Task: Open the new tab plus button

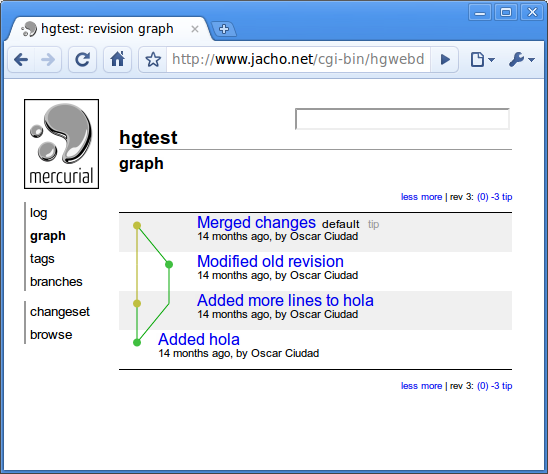Action: click(224, 29)
